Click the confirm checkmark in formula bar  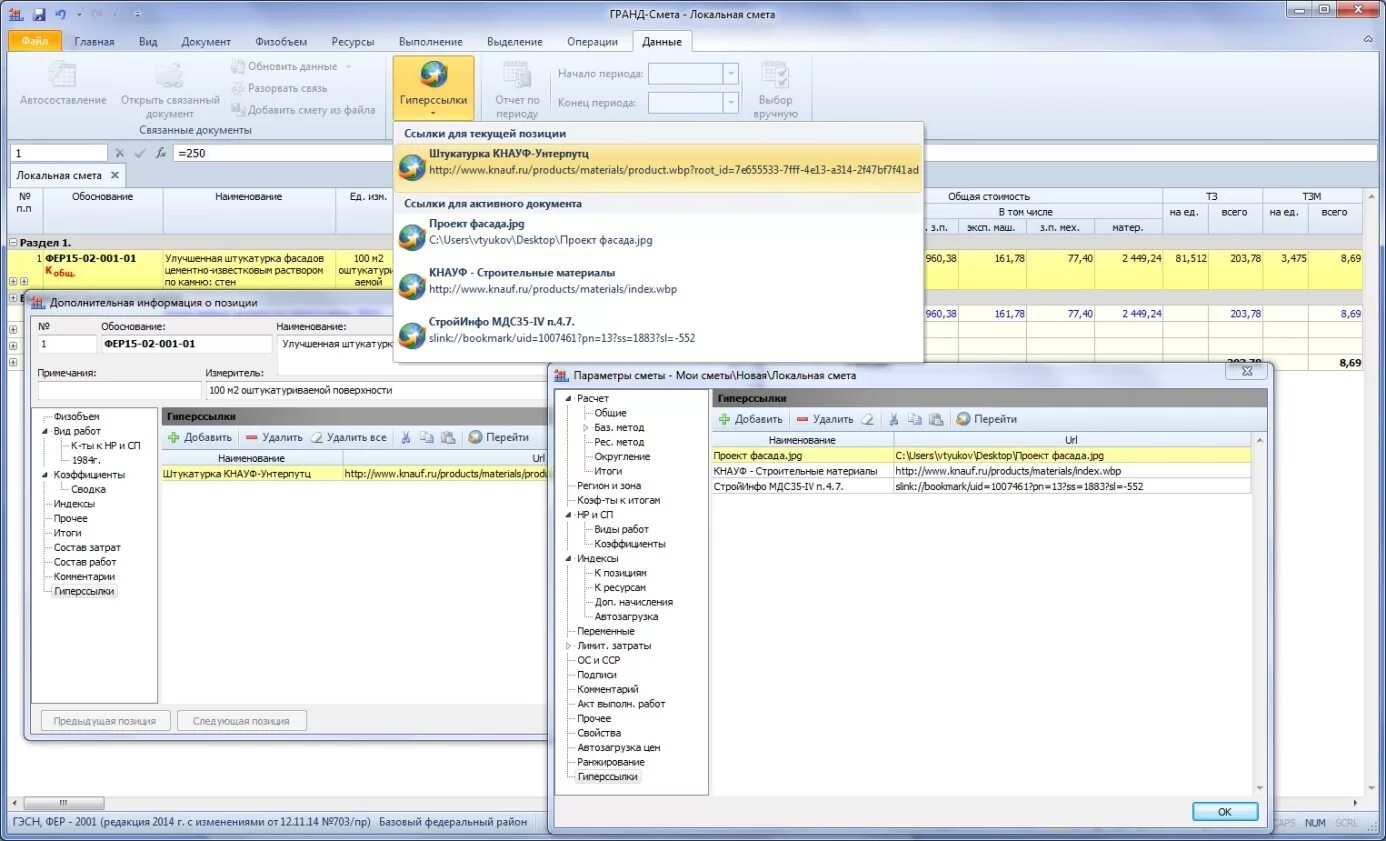(x=140, y=153)
